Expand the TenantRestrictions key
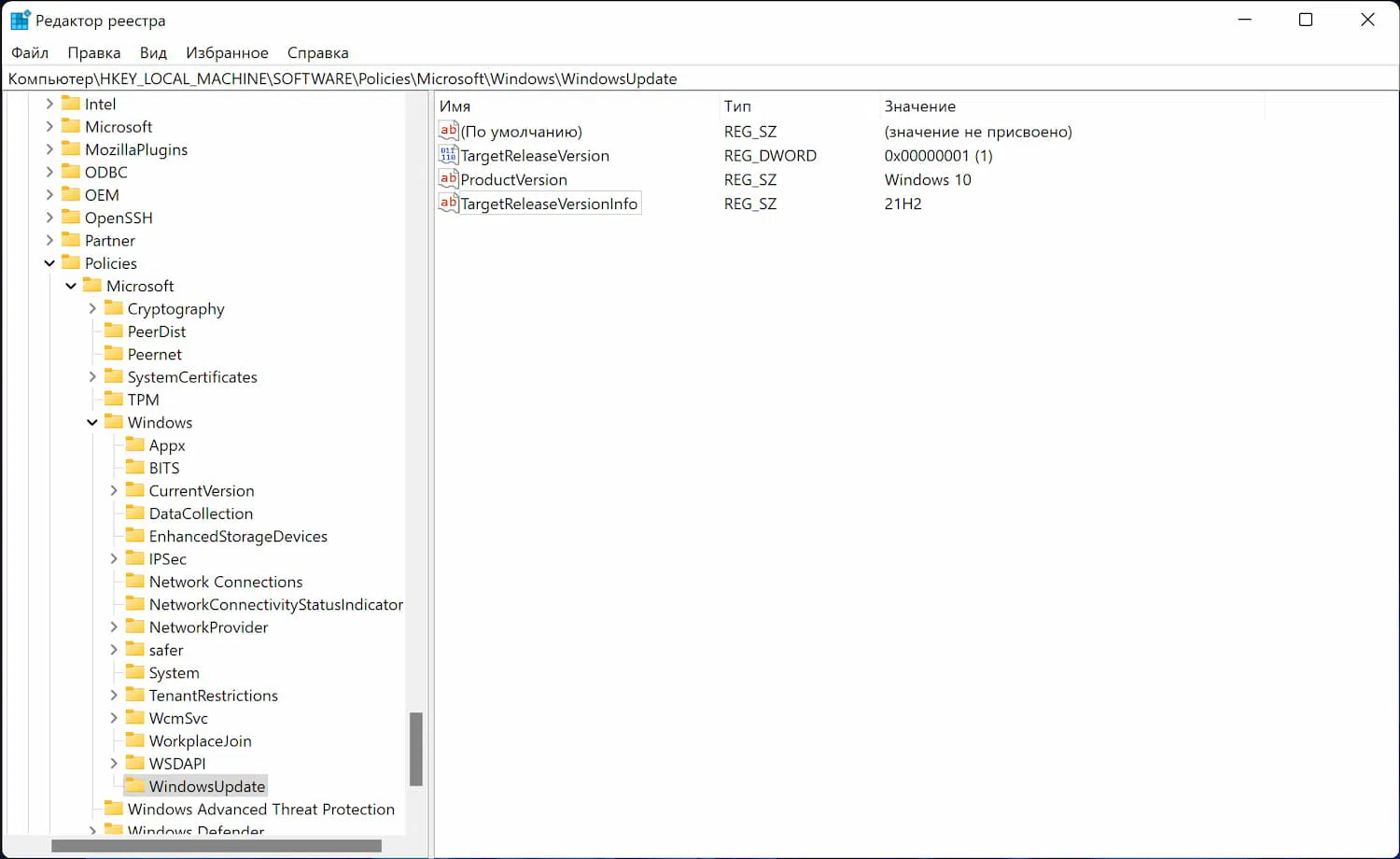Screen dimensions: 1400x859 coord(114,695)
